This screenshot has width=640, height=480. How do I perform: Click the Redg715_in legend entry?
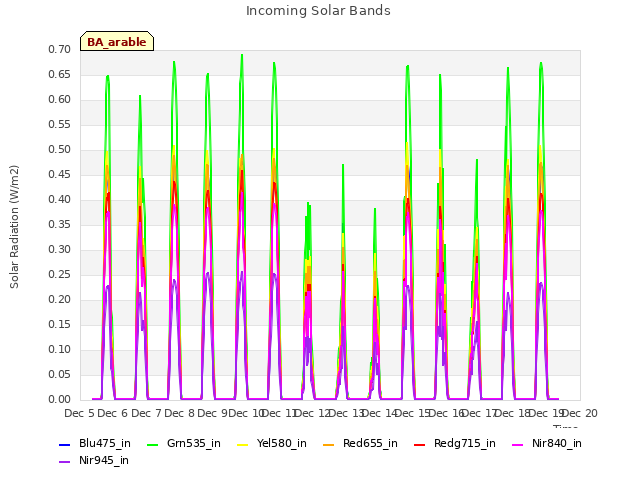click(x=455, y=443)
